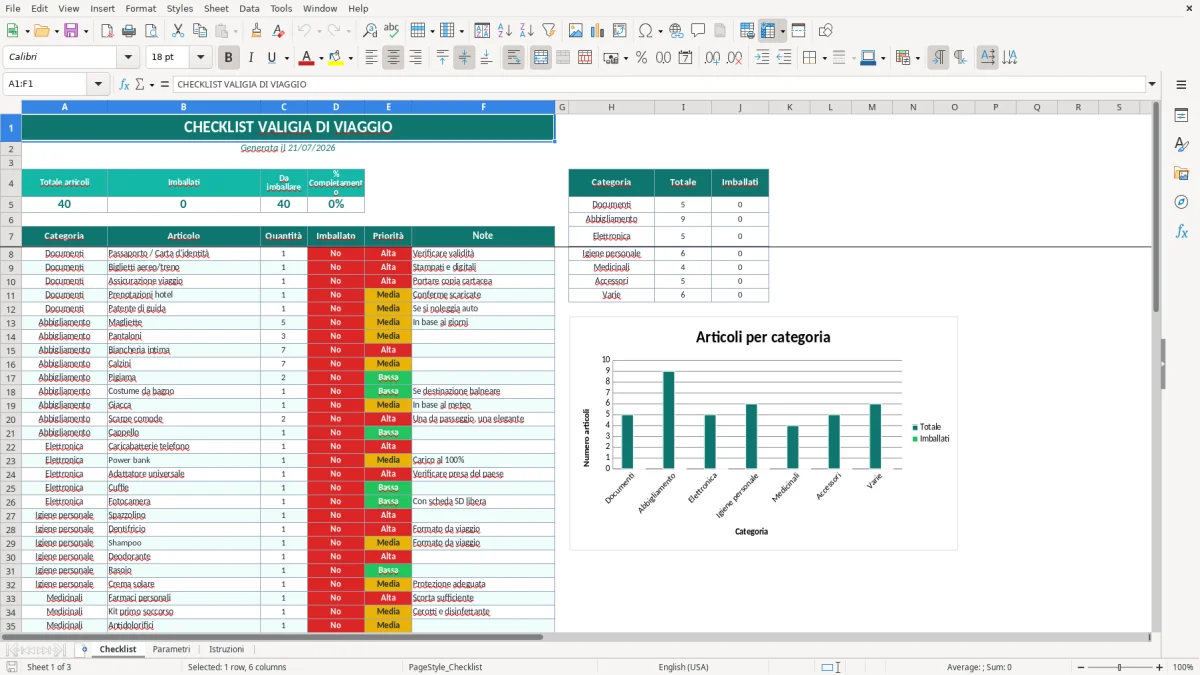Viewport: 1200px width, 675px height.
Task: Click the Clear Direct Formatting icon
Action: tap(277, 31)
